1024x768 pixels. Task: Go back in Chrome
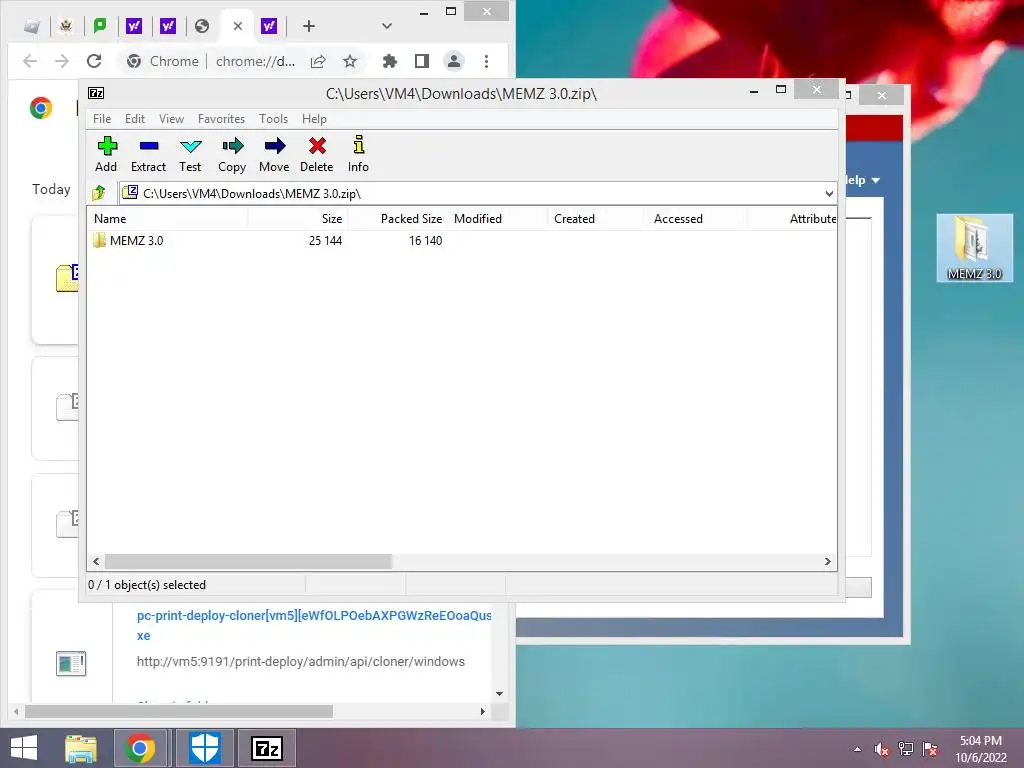pyautogui.click(x=29, y=61)
